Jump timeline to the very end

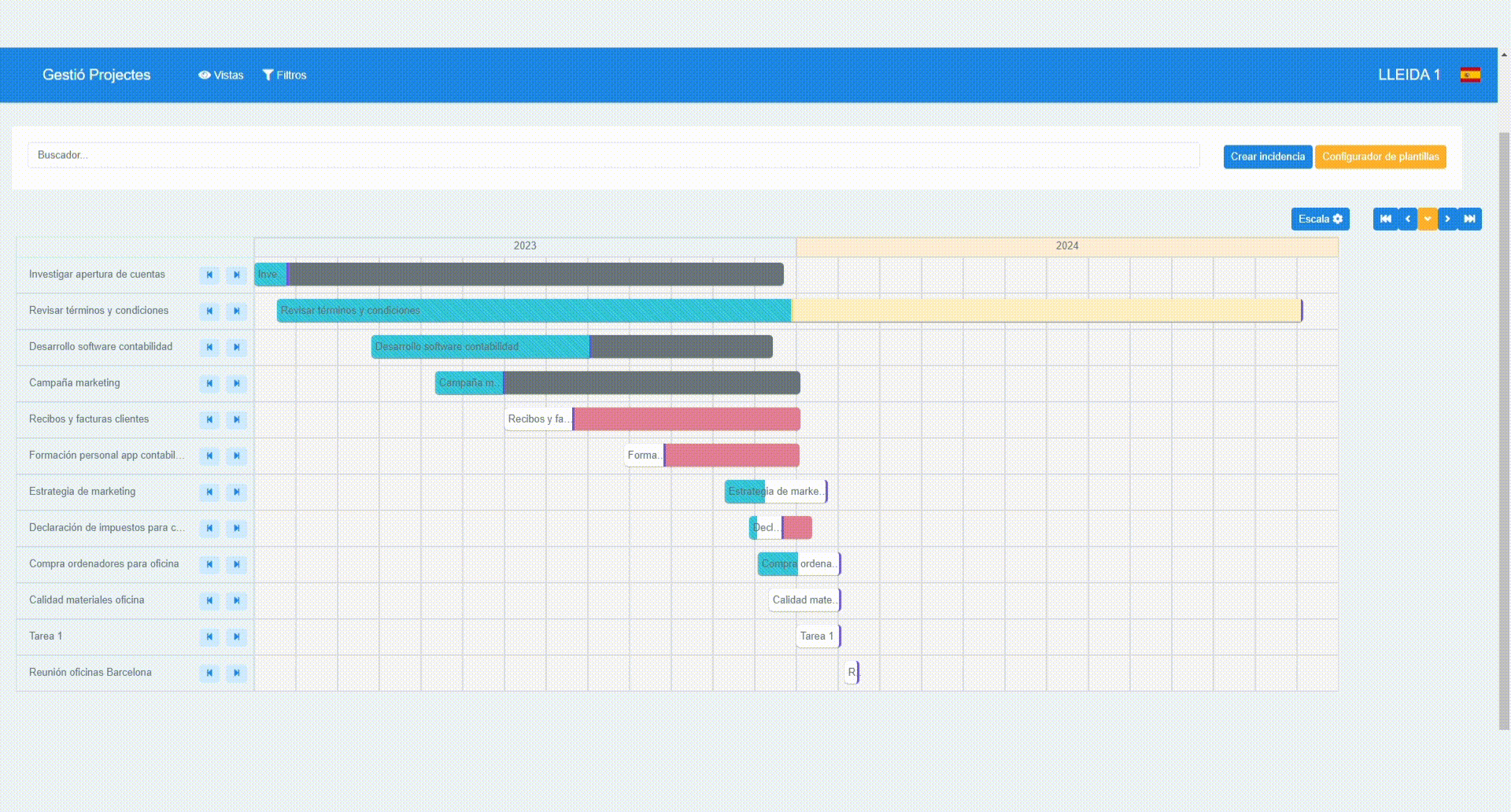(x=1469, y=219)
